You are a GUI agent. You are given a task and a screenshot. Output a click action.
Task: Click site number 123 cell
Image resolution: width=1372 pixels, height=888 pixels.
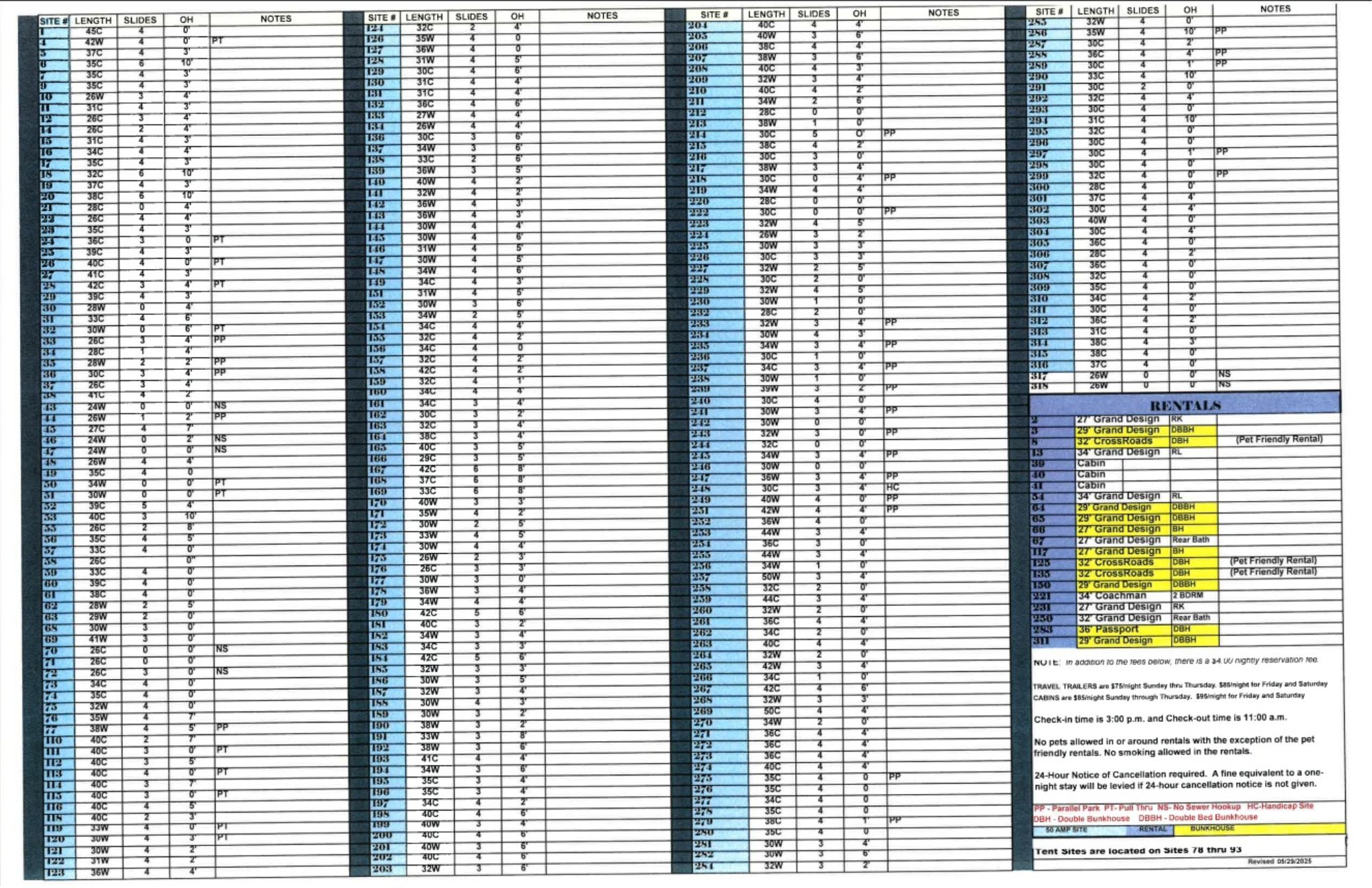point(54,873)
